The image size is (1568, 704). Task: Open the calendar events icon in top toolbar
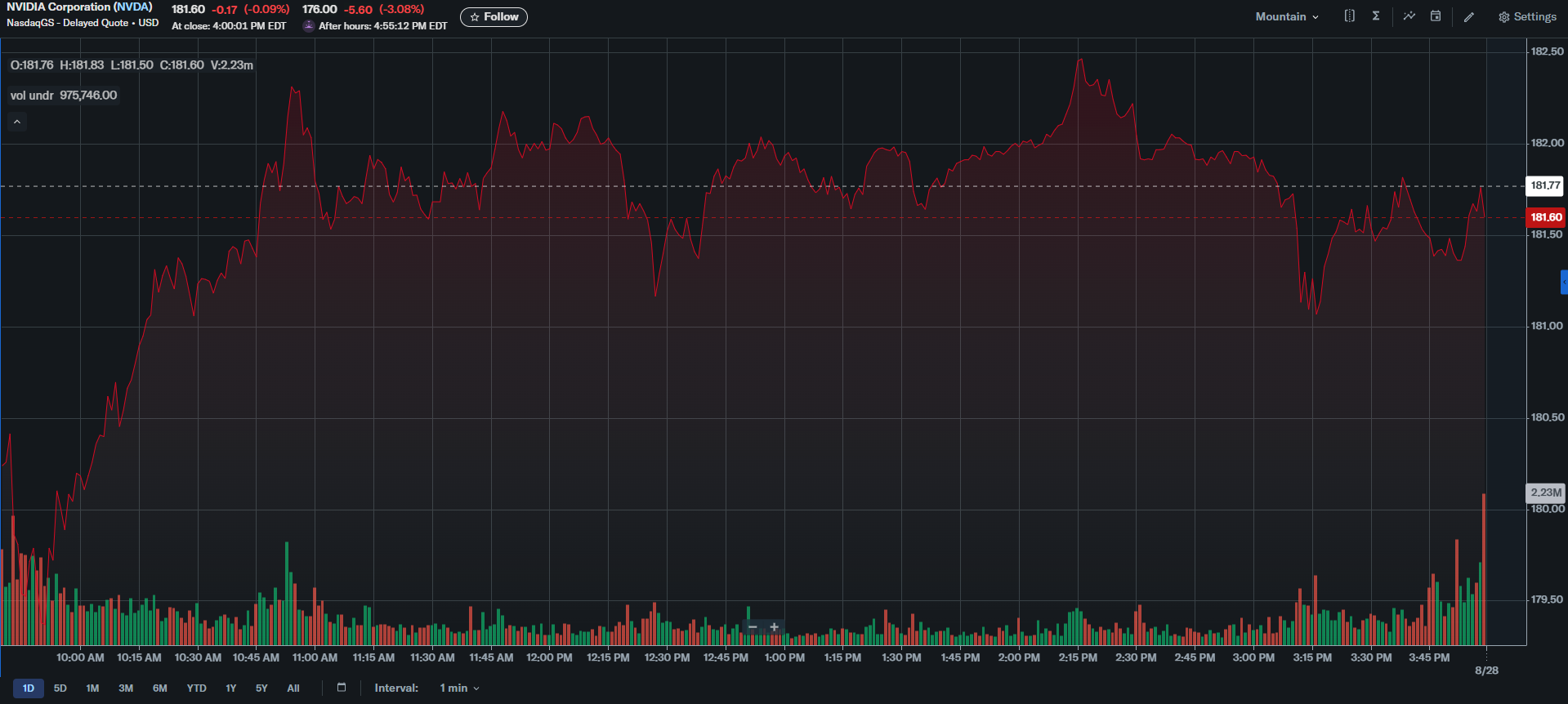point(1436,16)
